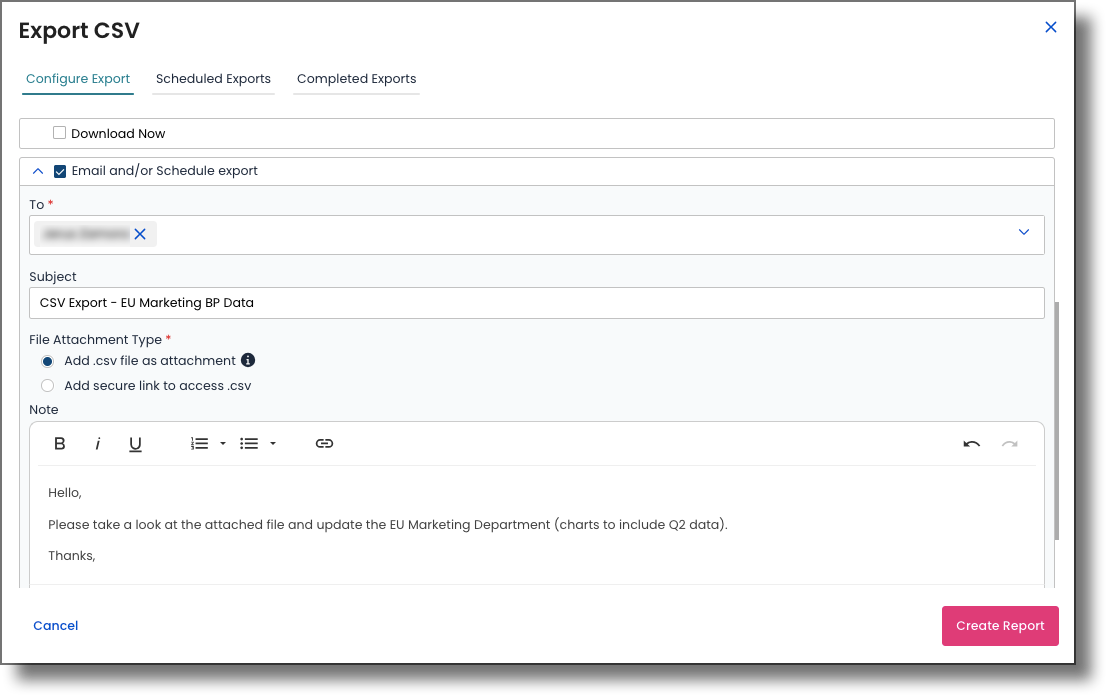Uncheck the Email and/or Schedule export option
The height and width of the screenshot is (696, 1107).
click(60, 170)
